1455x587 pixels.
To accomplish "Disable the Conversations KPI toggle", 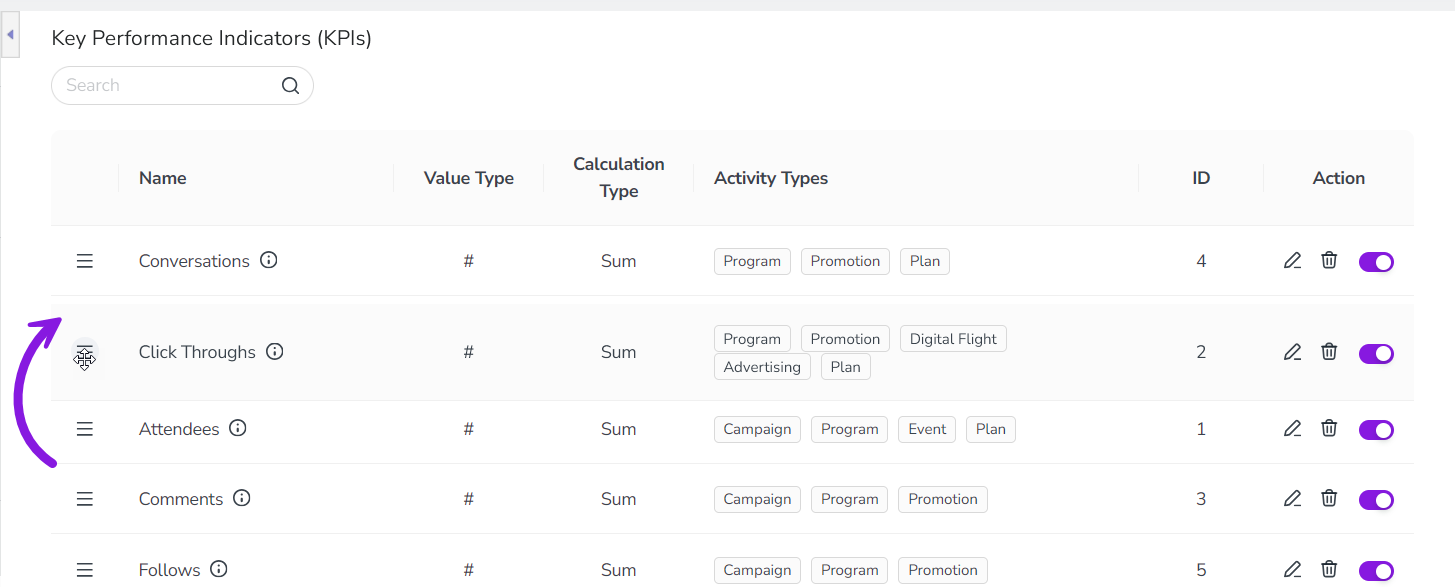I will point(1376,262).
